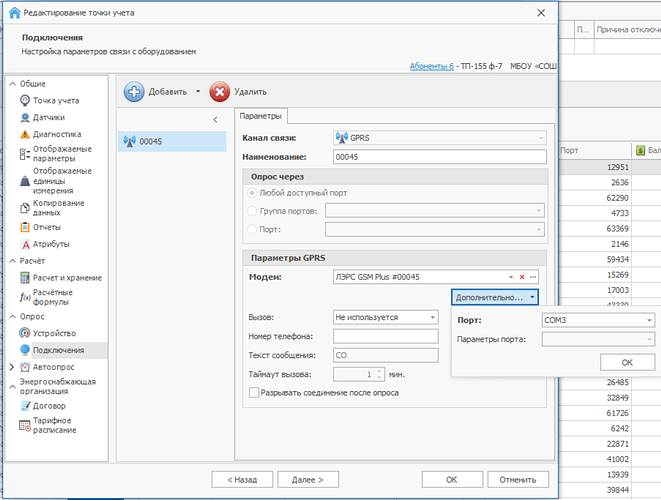Open Автоопрос sidebar item

47,367
